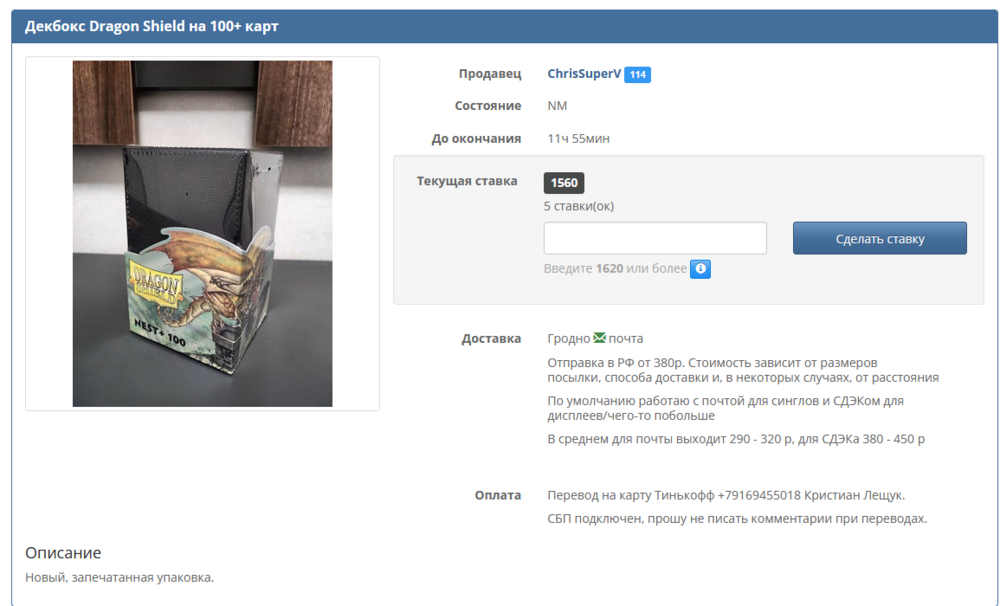Click the Доставка label

[x=491, y=339]
